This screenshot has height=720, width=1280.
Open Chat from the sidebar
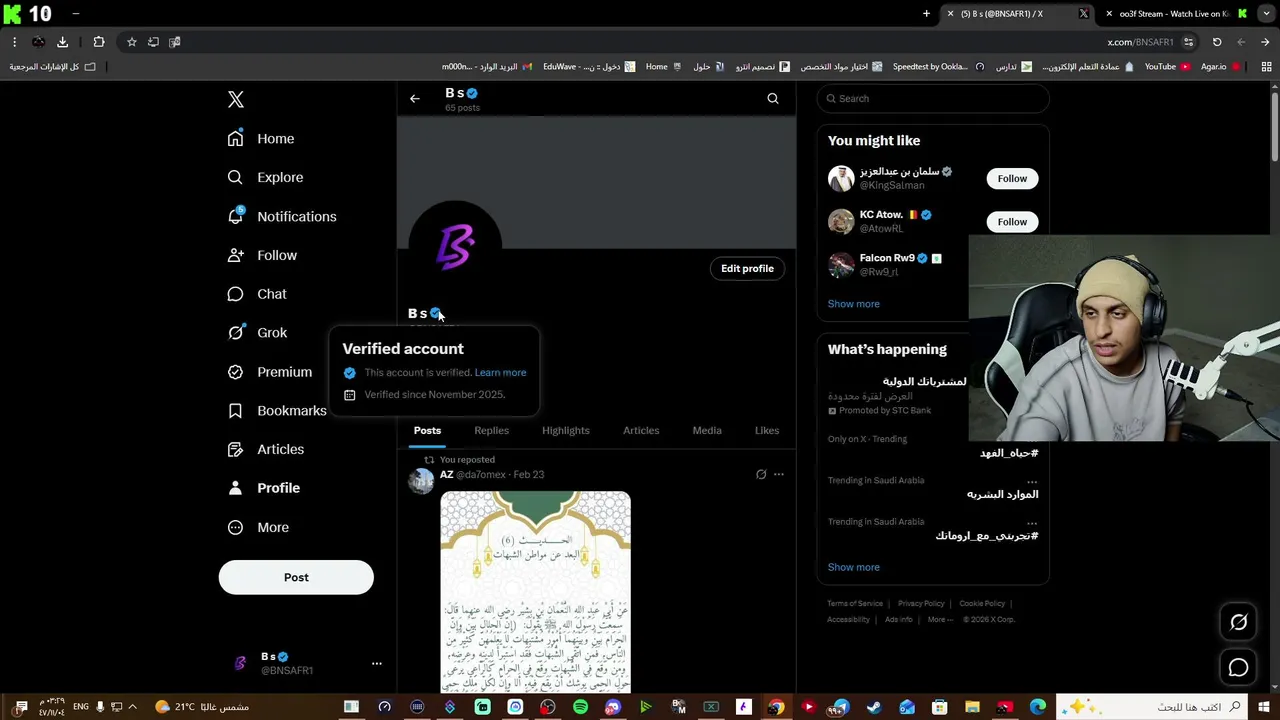(x=257, y=294)
